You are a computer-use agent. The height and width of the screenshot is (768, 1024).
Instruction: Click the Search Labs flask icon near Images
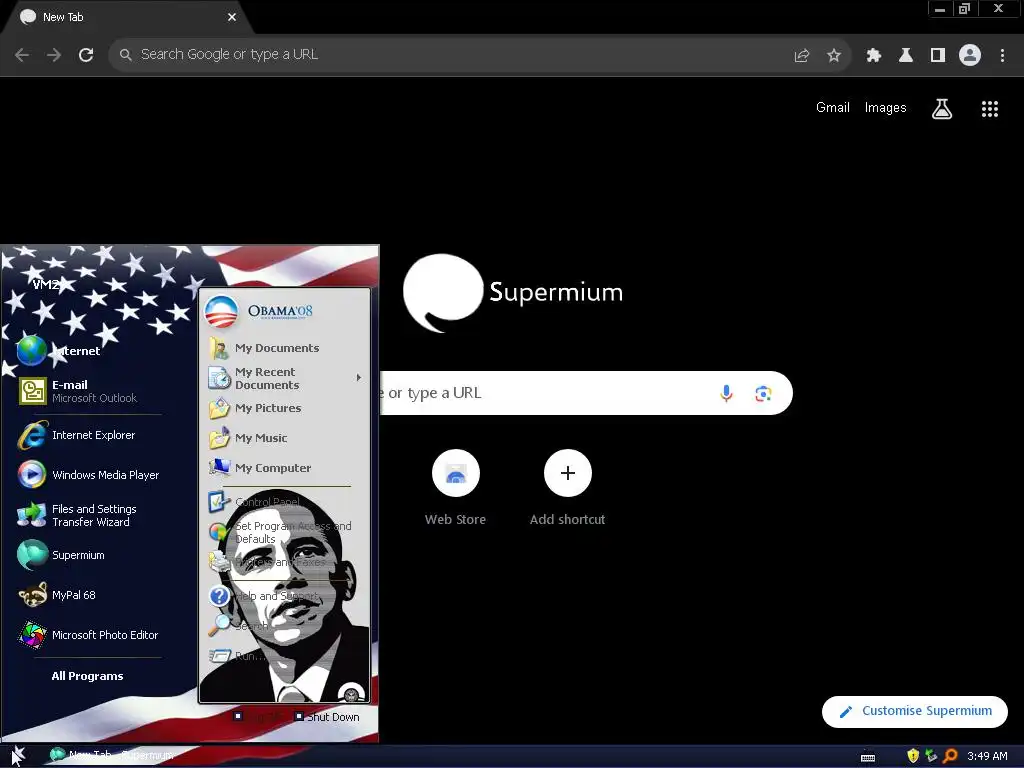point(942,109)
